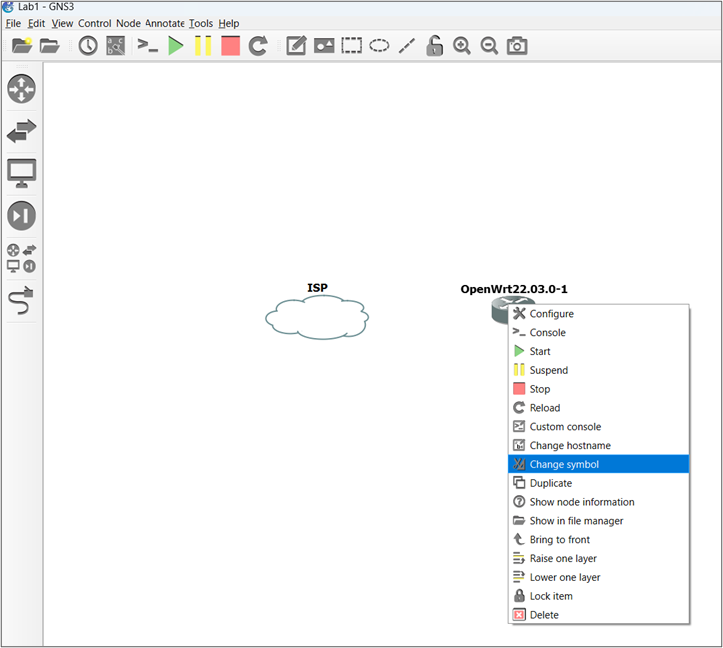This screenshot has width=723, height=648.
Task: Click the lock/unlock items padlock icon
Action: pyautogui.click(x=434, y=46)
